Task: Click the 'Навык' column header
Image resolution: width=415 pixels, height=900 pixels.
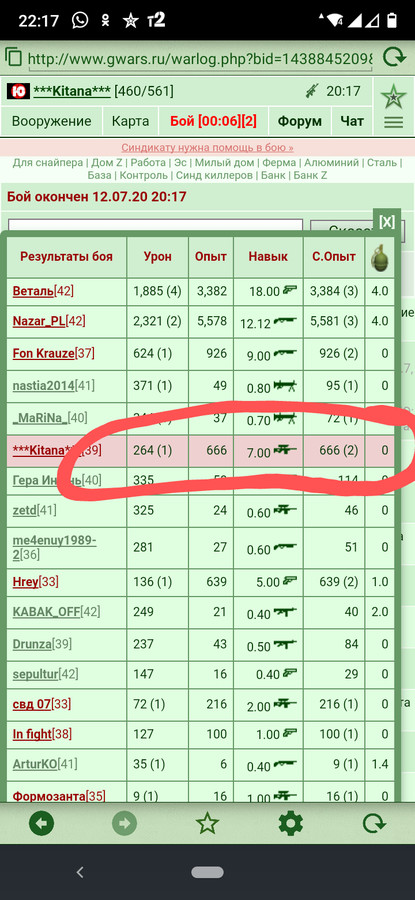Action: 268,257
